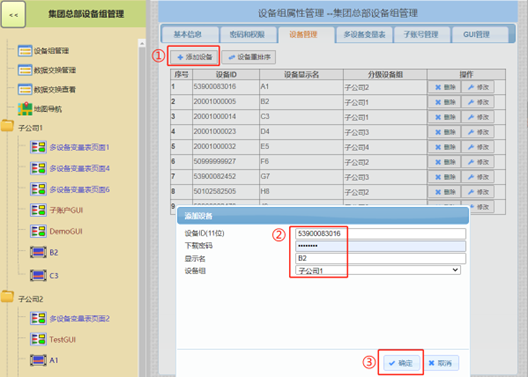Delete device D4 row
528x377 pixels.
tap(444, 132)
